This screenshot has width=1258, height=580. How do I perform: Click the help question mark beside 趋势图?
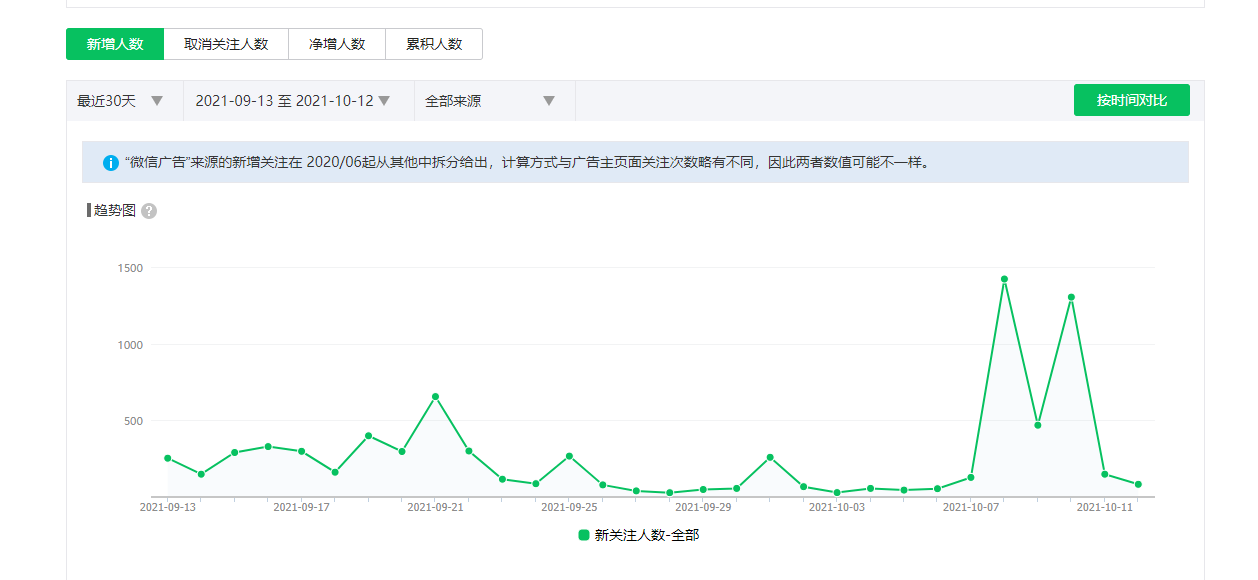[149, 211]
